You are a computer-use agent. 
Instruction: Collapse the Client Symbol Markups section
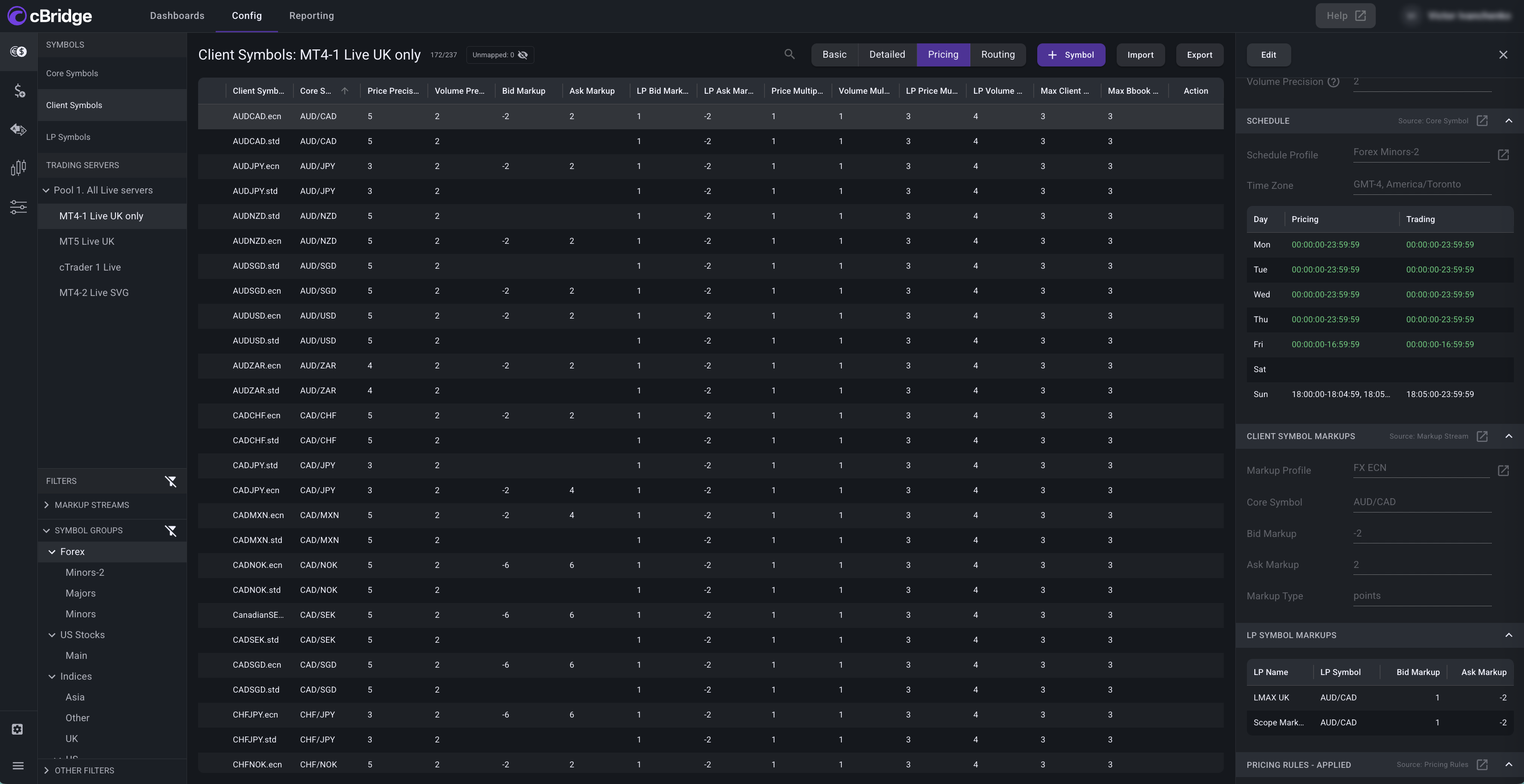(x=1509, y=436)
